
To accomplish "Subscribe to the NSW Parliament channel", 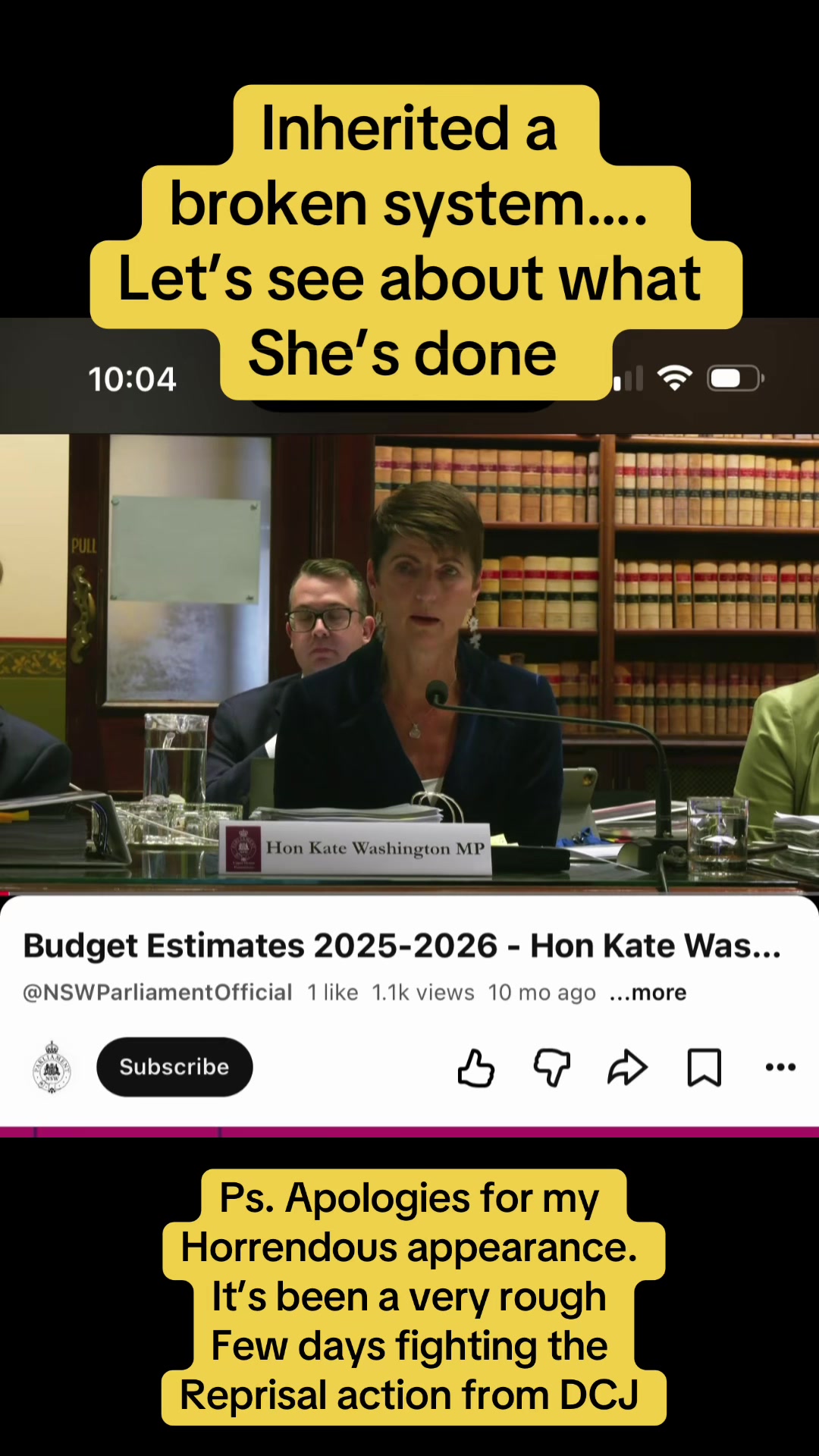I will point(174,1067).
